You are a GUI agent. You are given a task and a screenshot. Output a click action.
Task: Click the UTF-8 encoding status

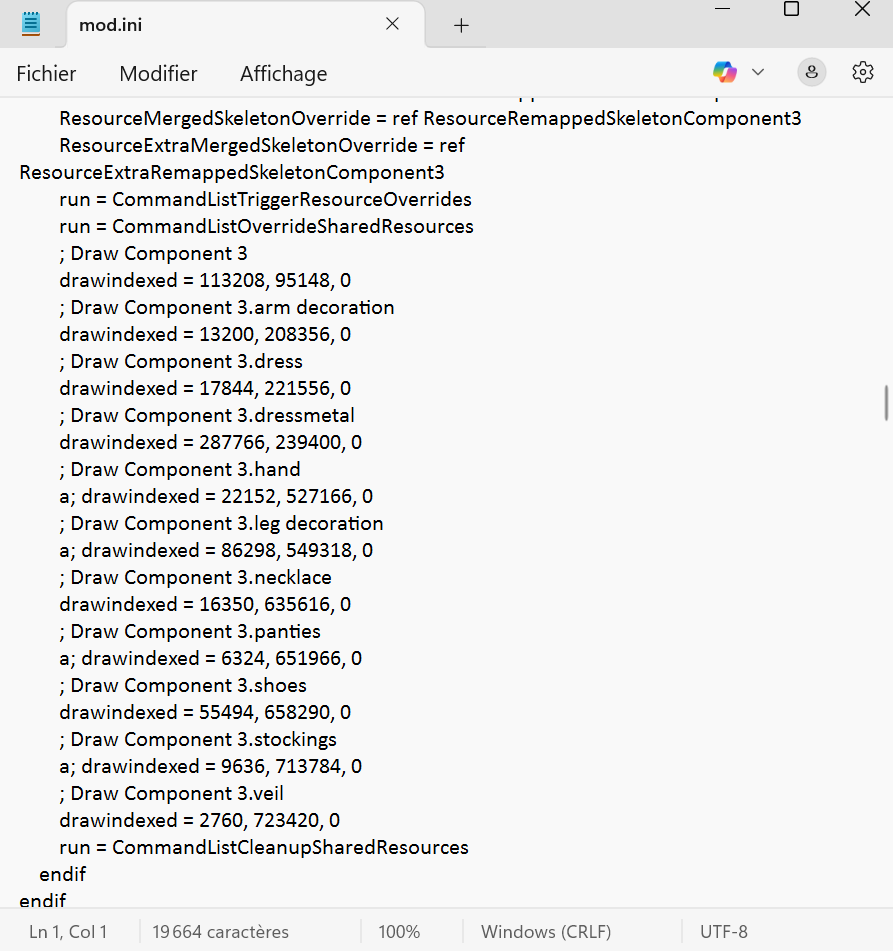coord(724,932)
